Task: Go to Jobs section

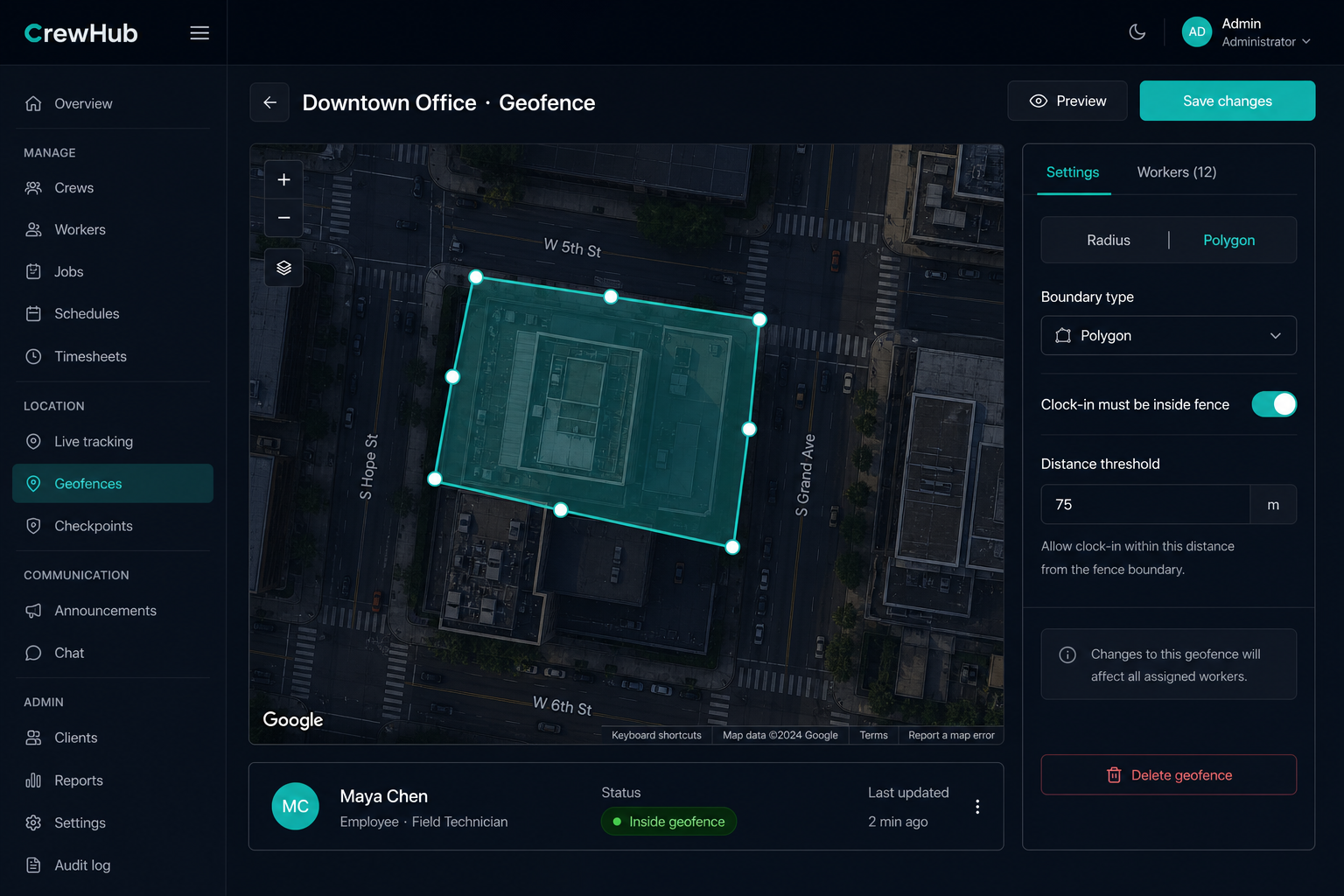Action: (113, 272)
